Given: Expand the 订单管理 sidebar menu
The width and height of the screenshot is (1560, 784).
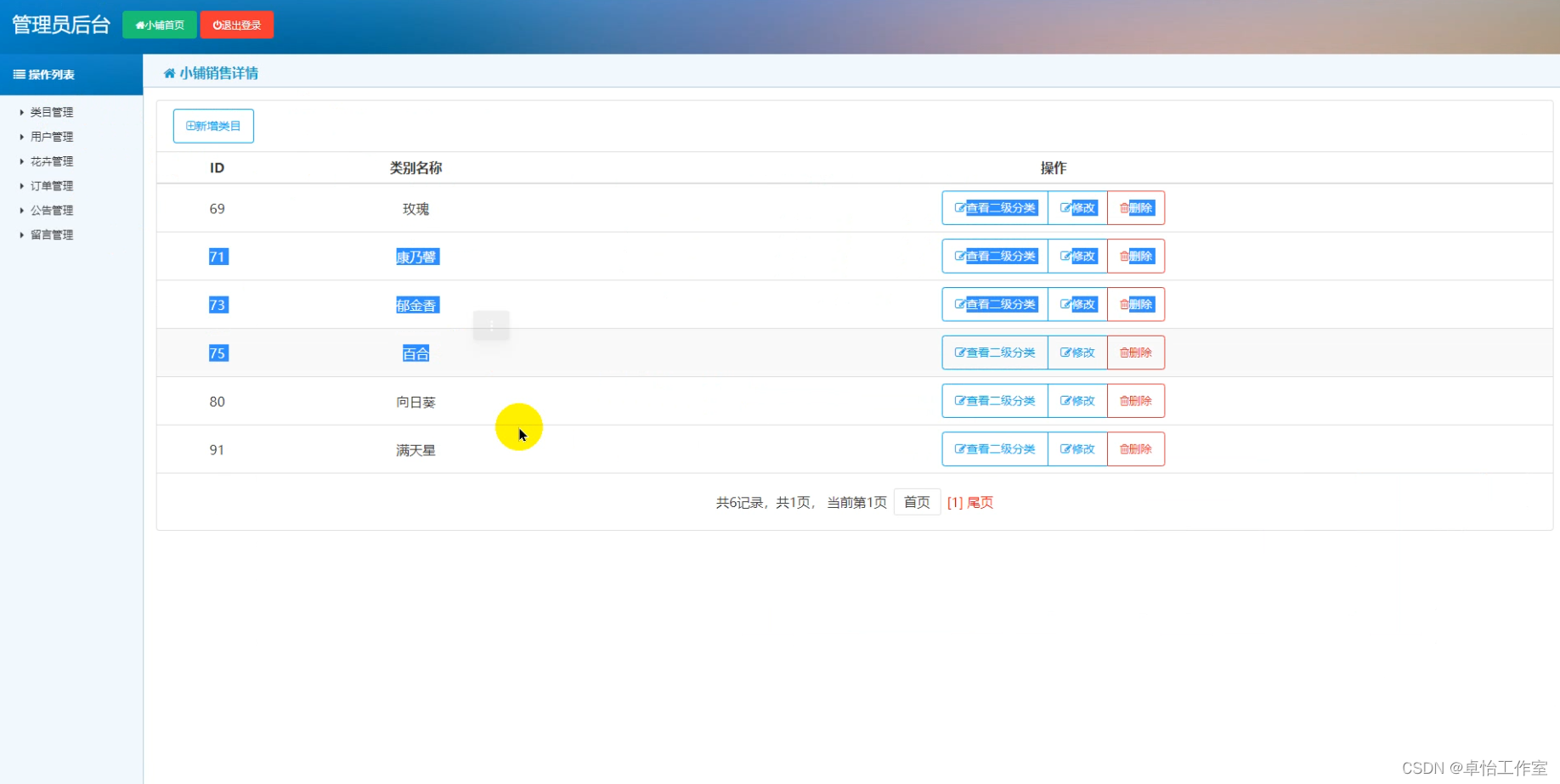Looking at the screenshot, I should [52, 186].
